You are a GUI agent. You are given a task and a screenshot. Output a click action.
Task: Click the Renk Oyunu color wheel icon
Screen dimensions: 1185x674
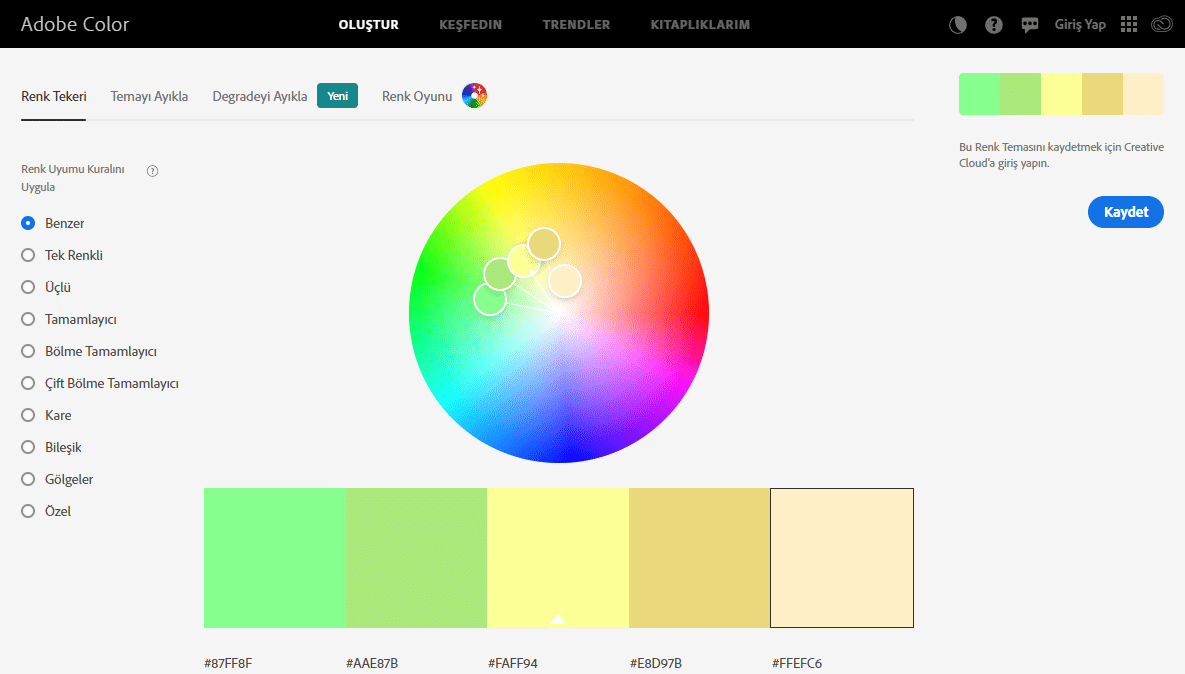[474, 96]
